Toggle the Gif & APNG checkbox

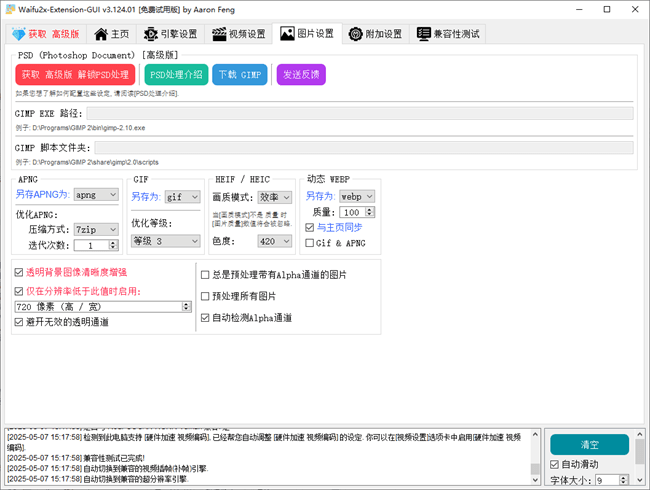[x=310, y=243]
